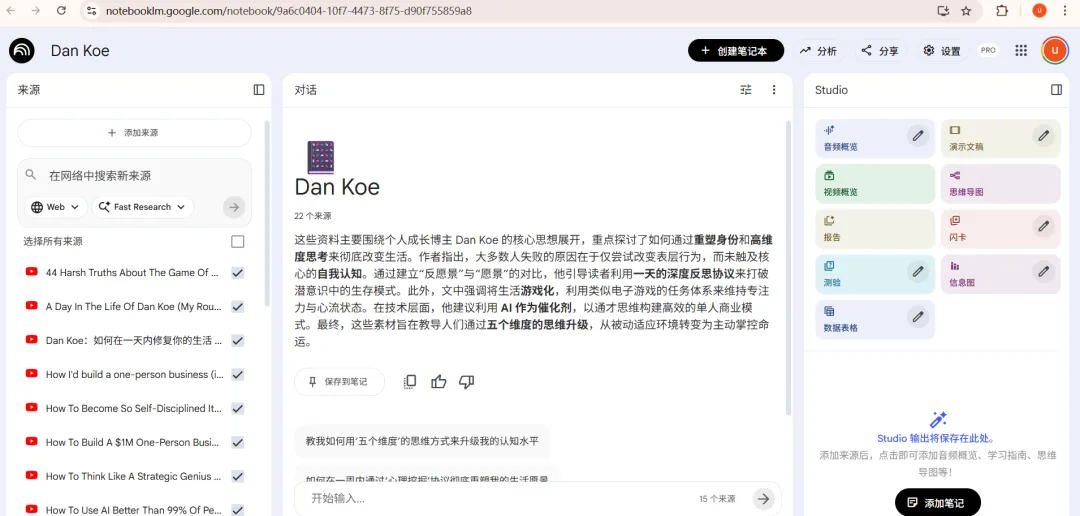
Task: Uncheck A Day In The Life source checkbox
Action: pyautogui.click(x=238, y=307)
